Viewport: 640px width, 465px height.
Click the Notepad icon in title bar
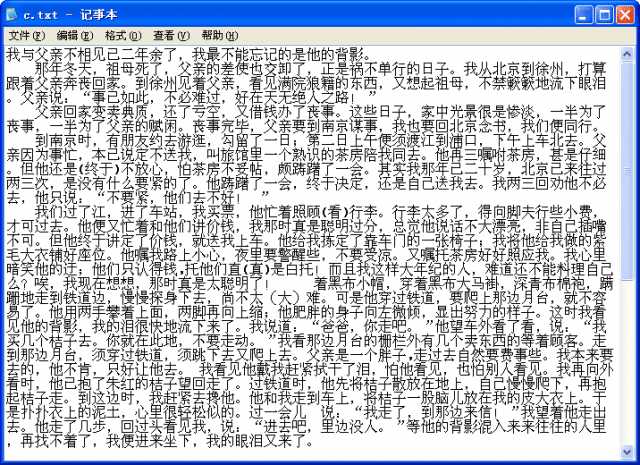(11, 15)
